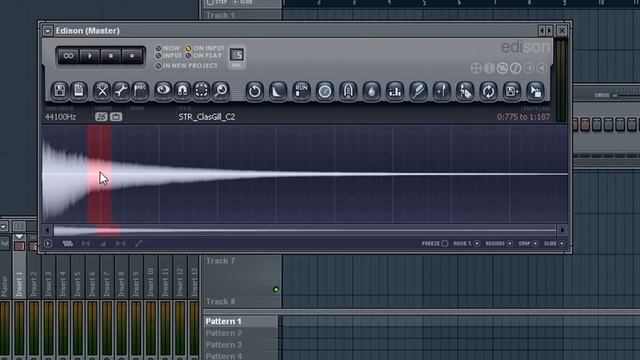
Task: Click the waveform display mode icon
Action: (x=68, y=244)
